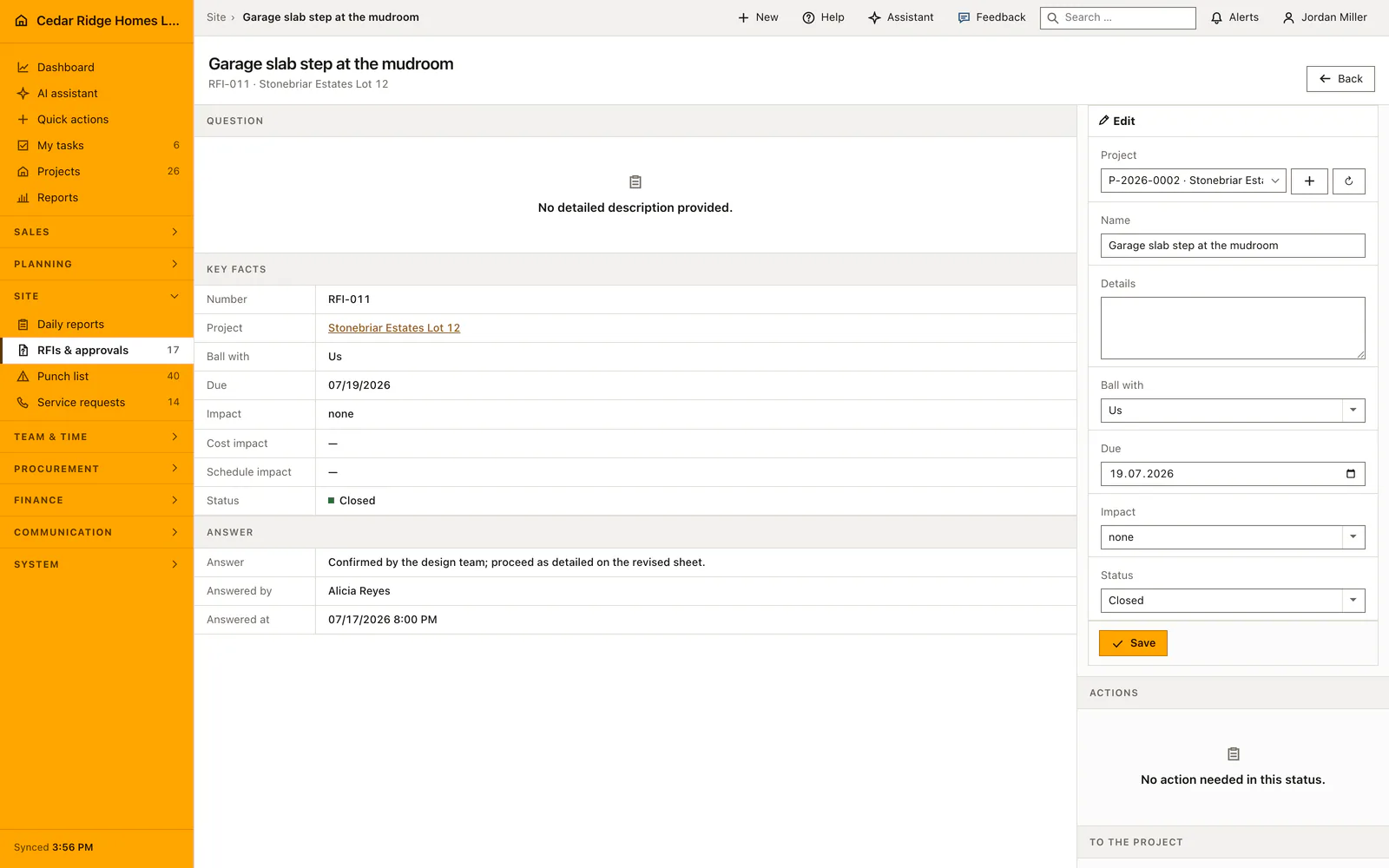Click into the Details text area
Viewport: 1389px width, 868px height.
point(1233,328)
